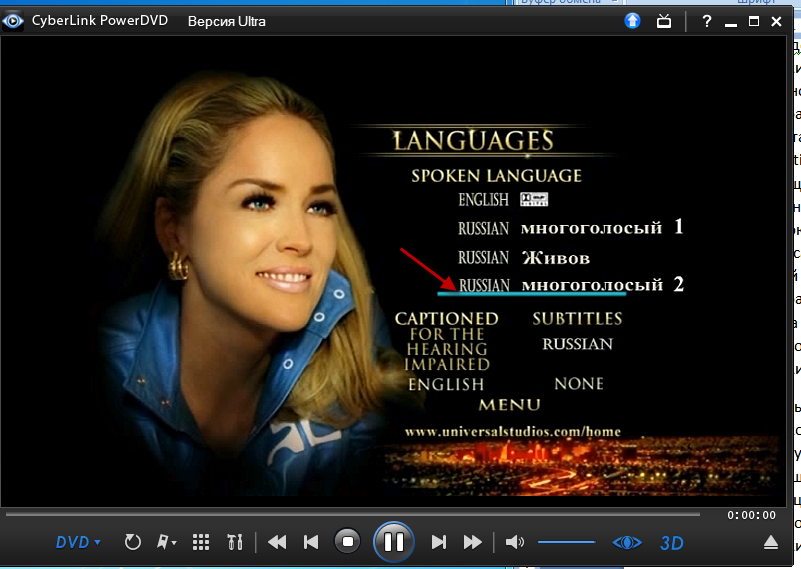
Task: Close the PowerDVD window
Action: [x=776, y=21]
